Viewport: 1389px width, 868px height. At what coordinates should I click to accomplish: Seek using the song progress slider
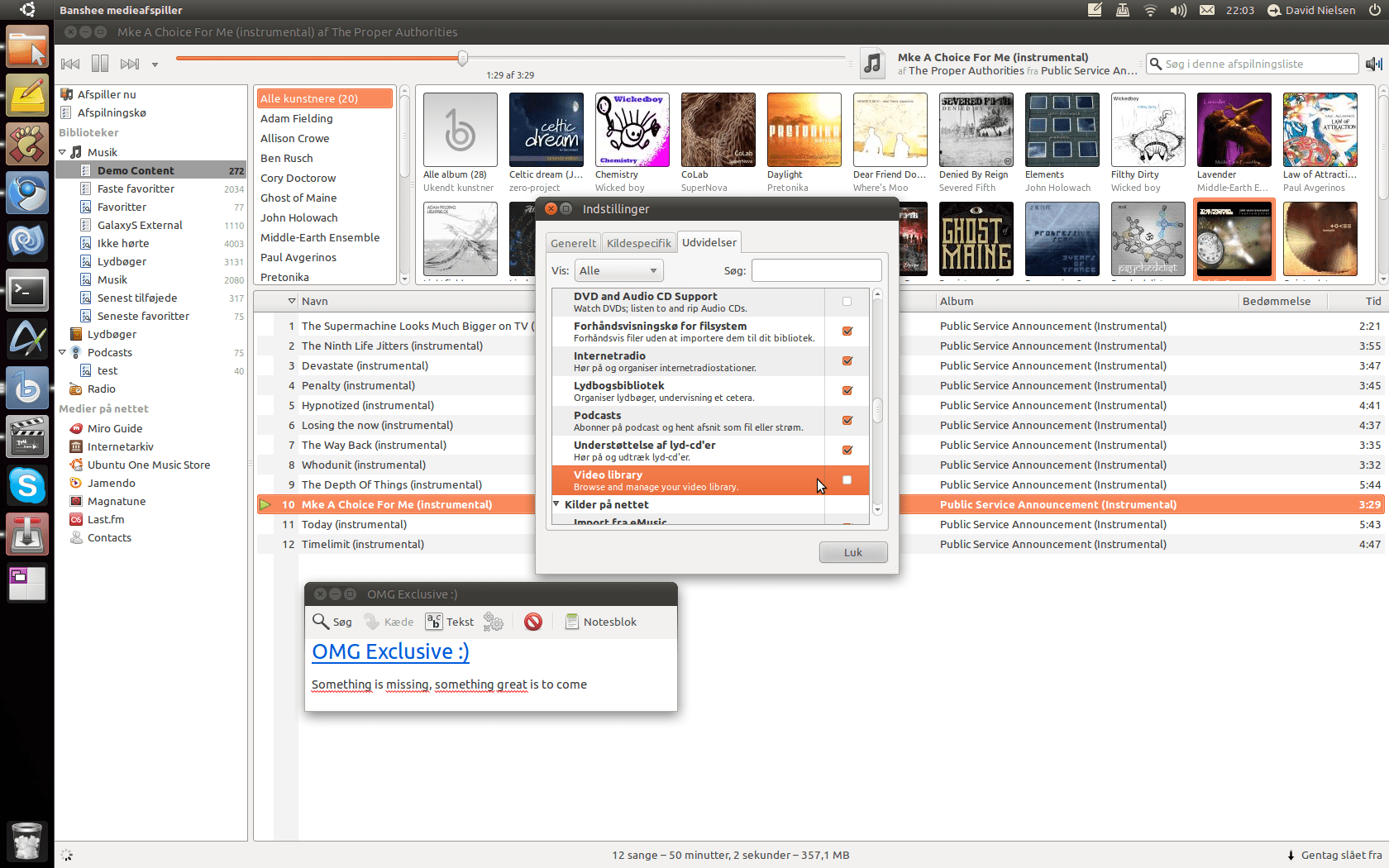tap(510, 58)
